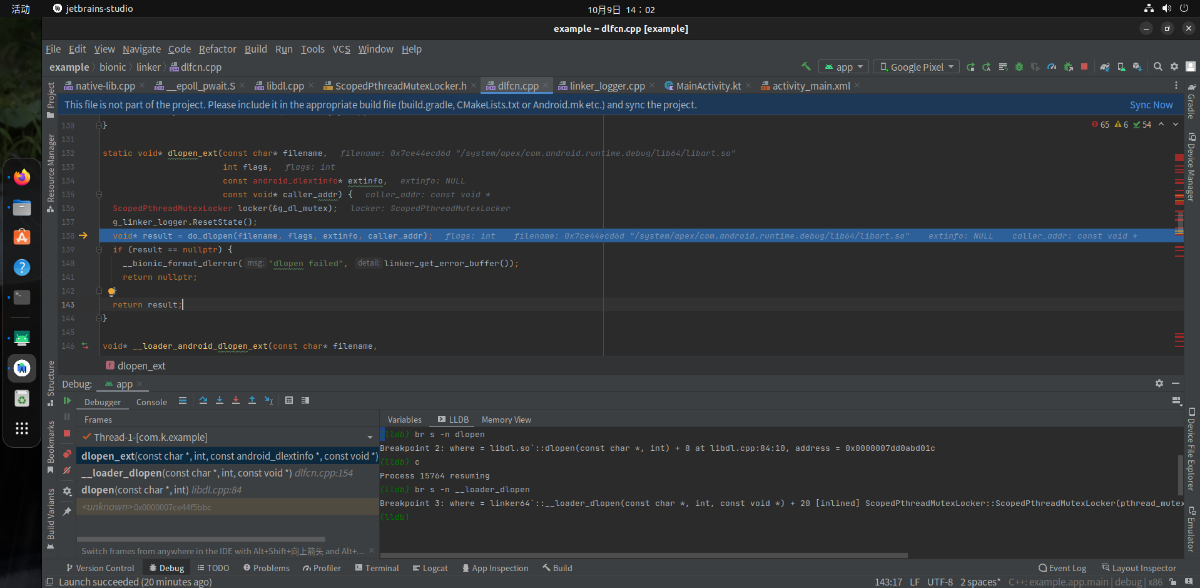Click the Event Log button

(1061, 568)
